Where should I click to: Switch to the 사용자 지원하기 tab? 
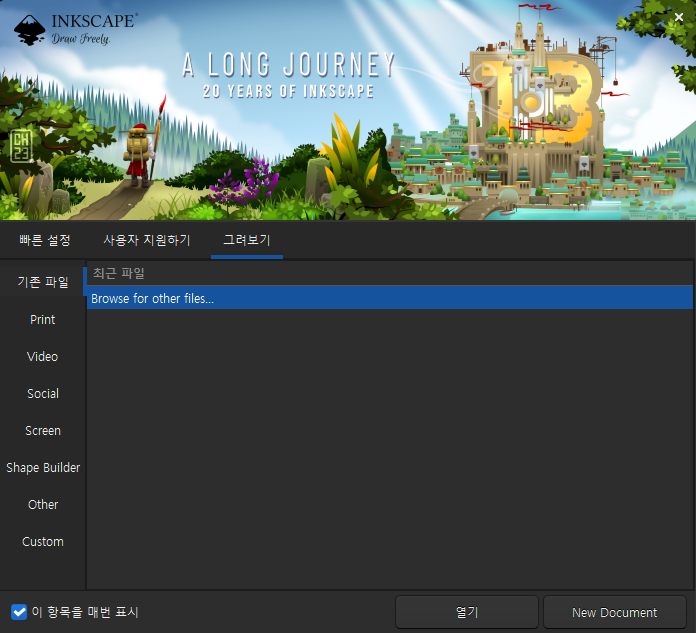click(146, 240)
